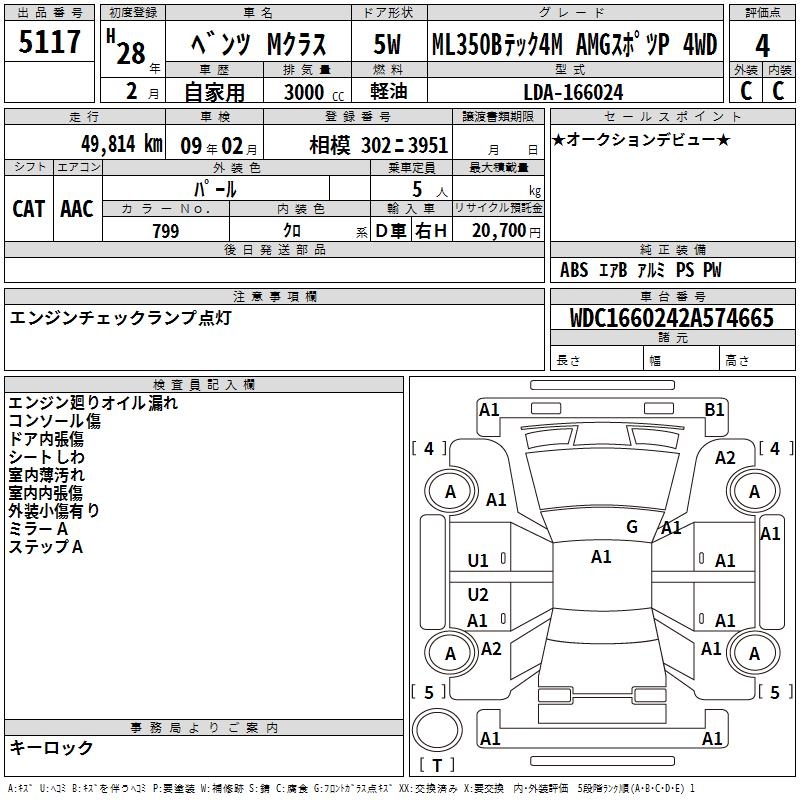
Task: Click the recycle deposit amount 20,700円
Action: (x=497, y=231)
